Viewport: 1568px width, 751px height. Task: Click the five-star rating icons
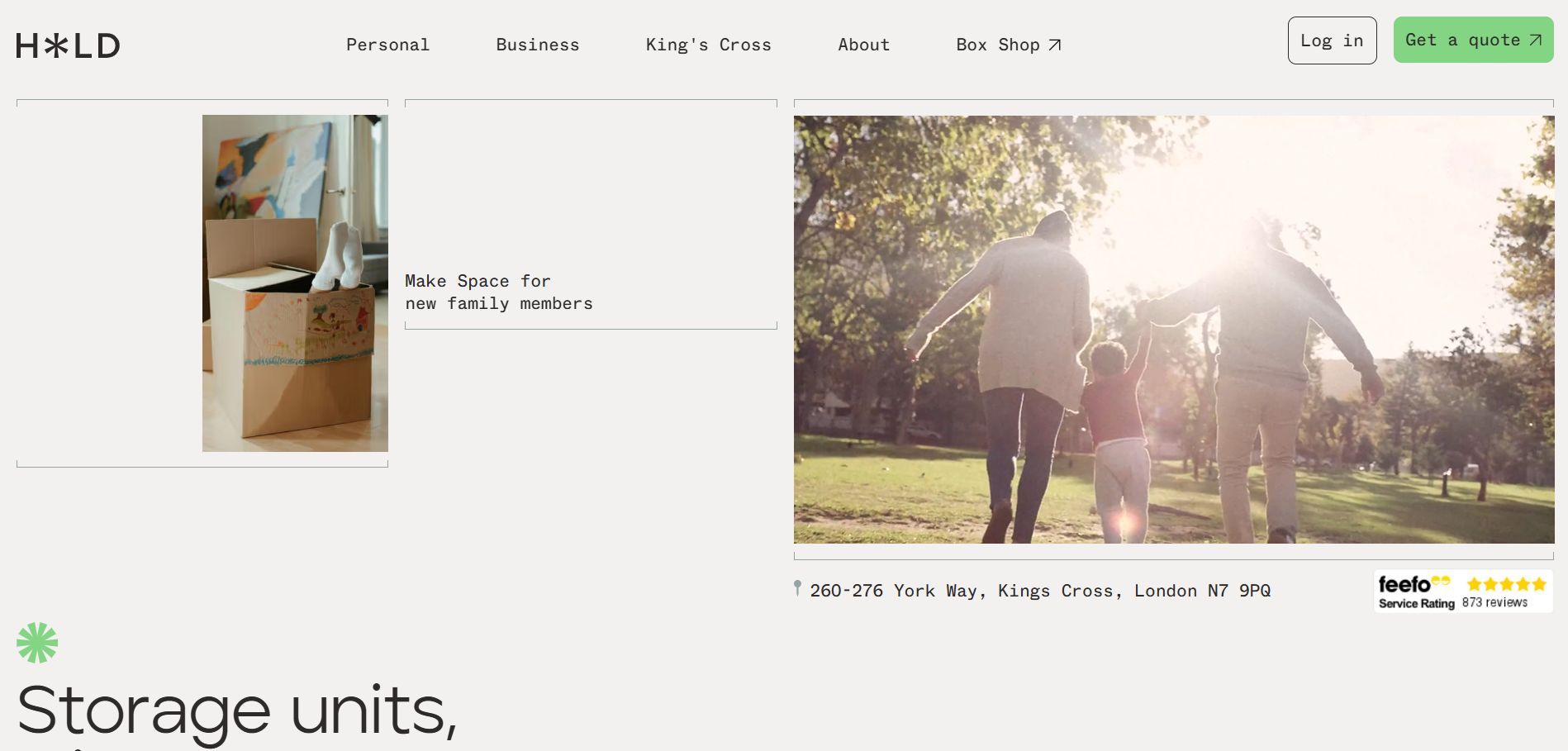1506,584
